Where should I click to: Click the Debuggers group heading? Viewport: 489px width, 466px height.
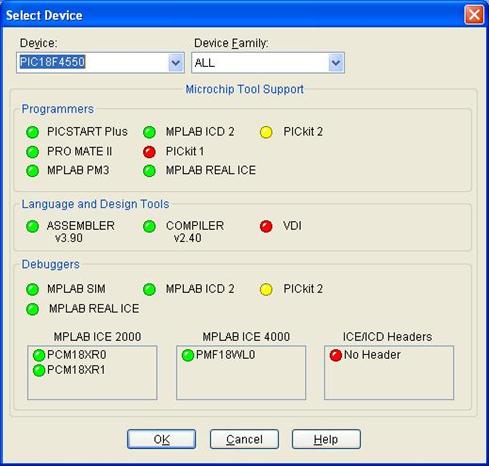[51, 264]
